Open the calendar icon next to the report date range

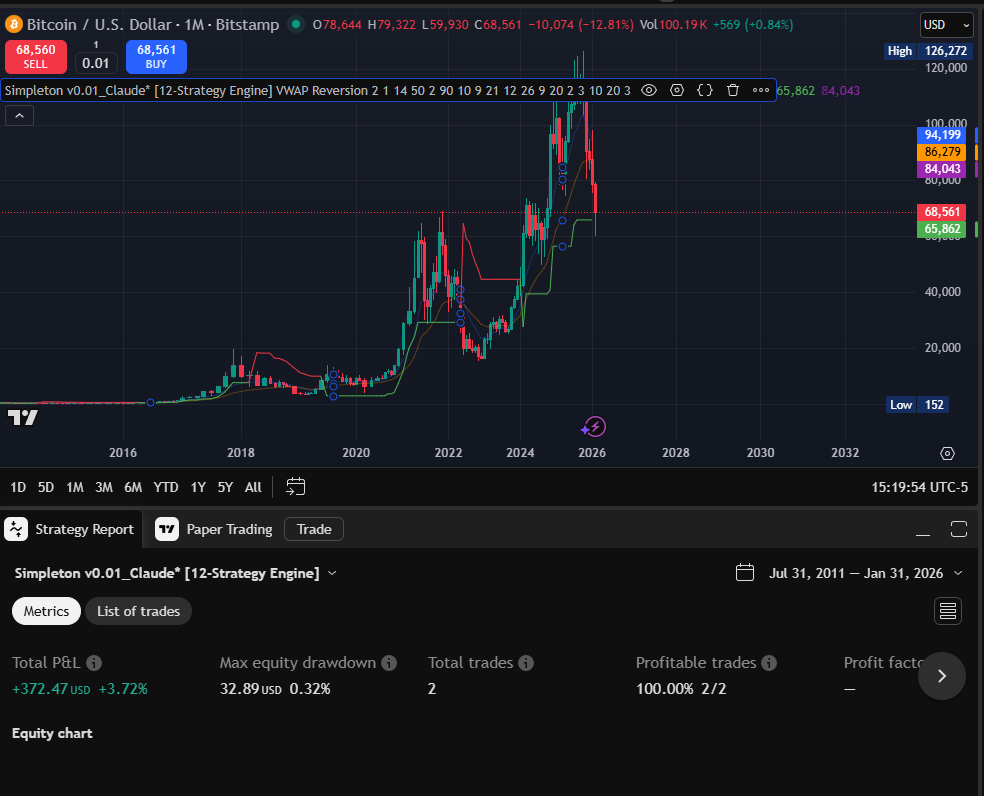tap(745, 572)
